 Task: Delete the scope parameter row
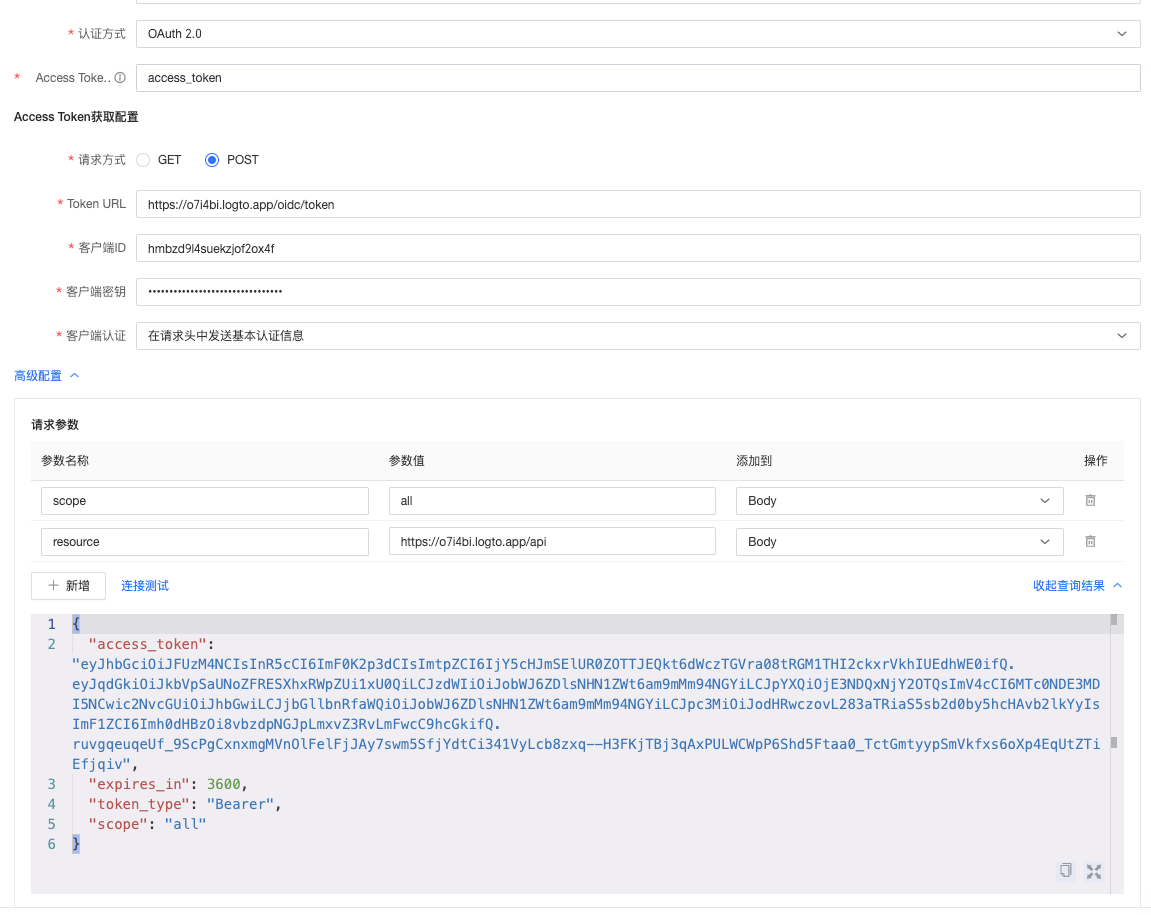[x=1090, y=500]
